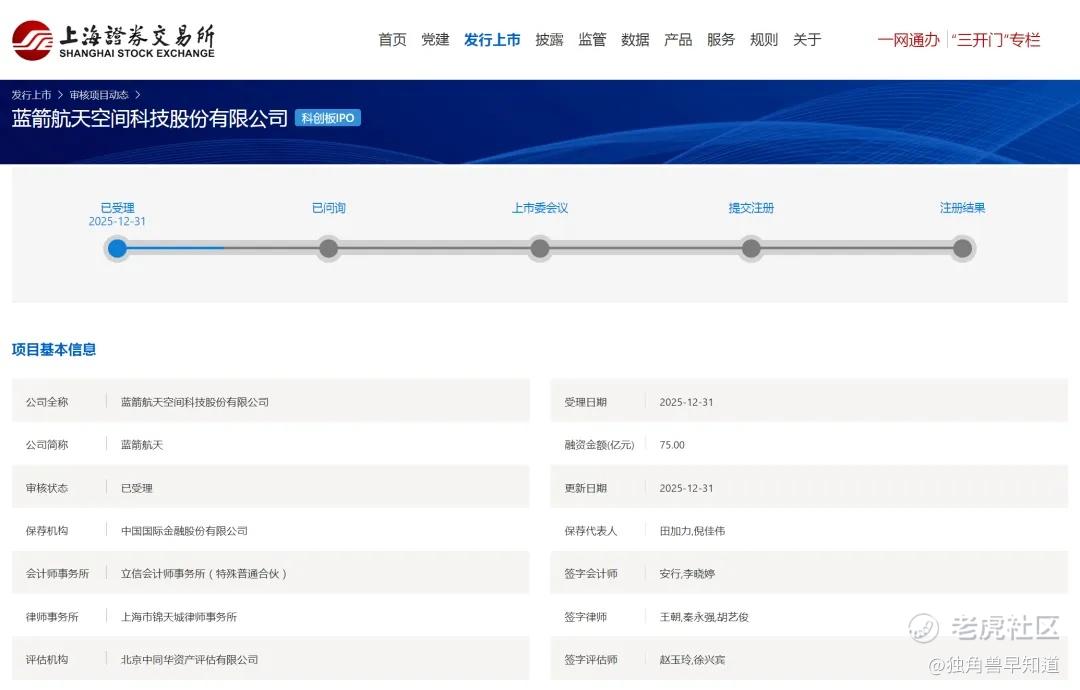This screenshot has width=1080, height=690.
Task: Click the 提交注册 timeline node
Action: click(x=751, y=249)
